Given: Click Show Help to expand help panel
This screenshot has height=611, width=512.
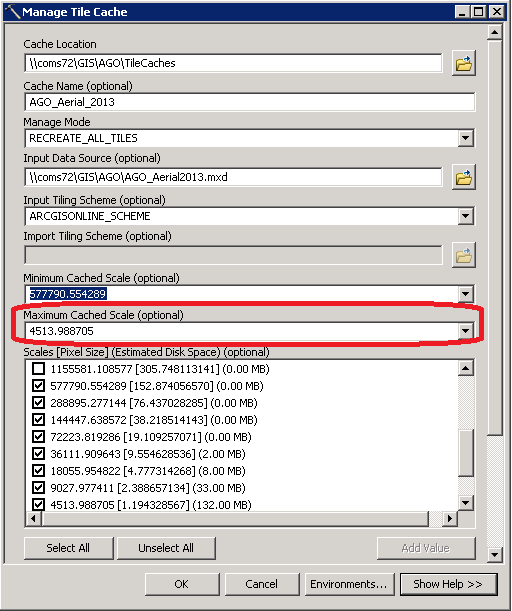Looking at the screenshot, I should click(x=448, y=584).
